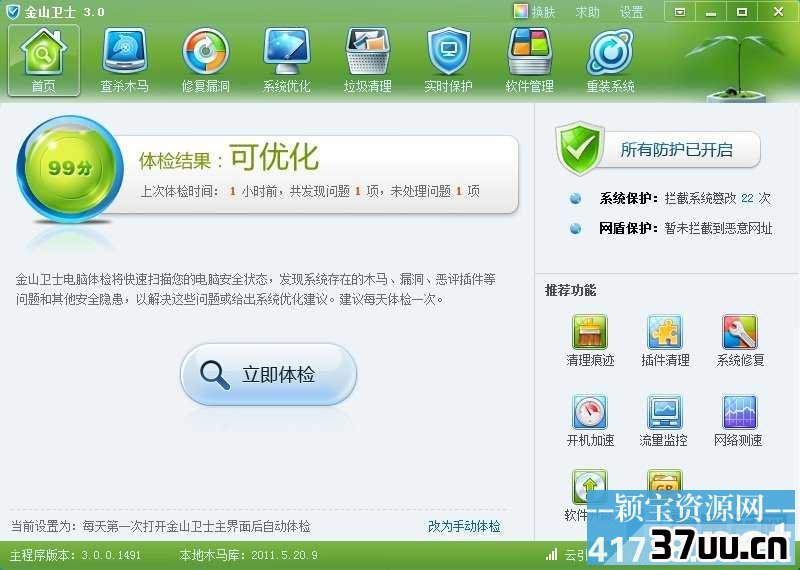The image size is (800, 570).
Task: Launch the 开机加速 gauge icon
Action: coord(590,412)
